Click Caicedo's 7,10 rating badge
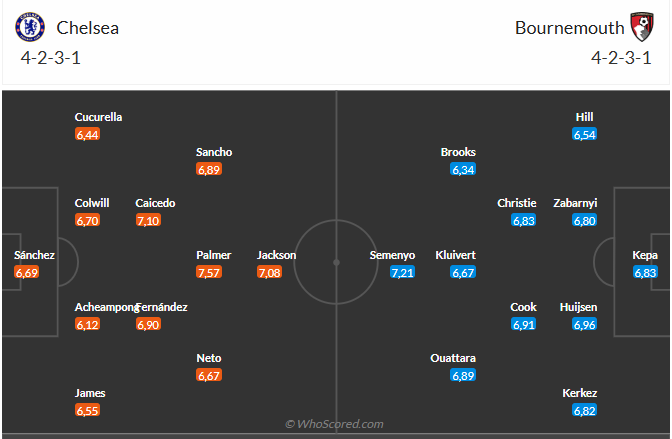This screenshot has height=439, width=672. (148, 220)
